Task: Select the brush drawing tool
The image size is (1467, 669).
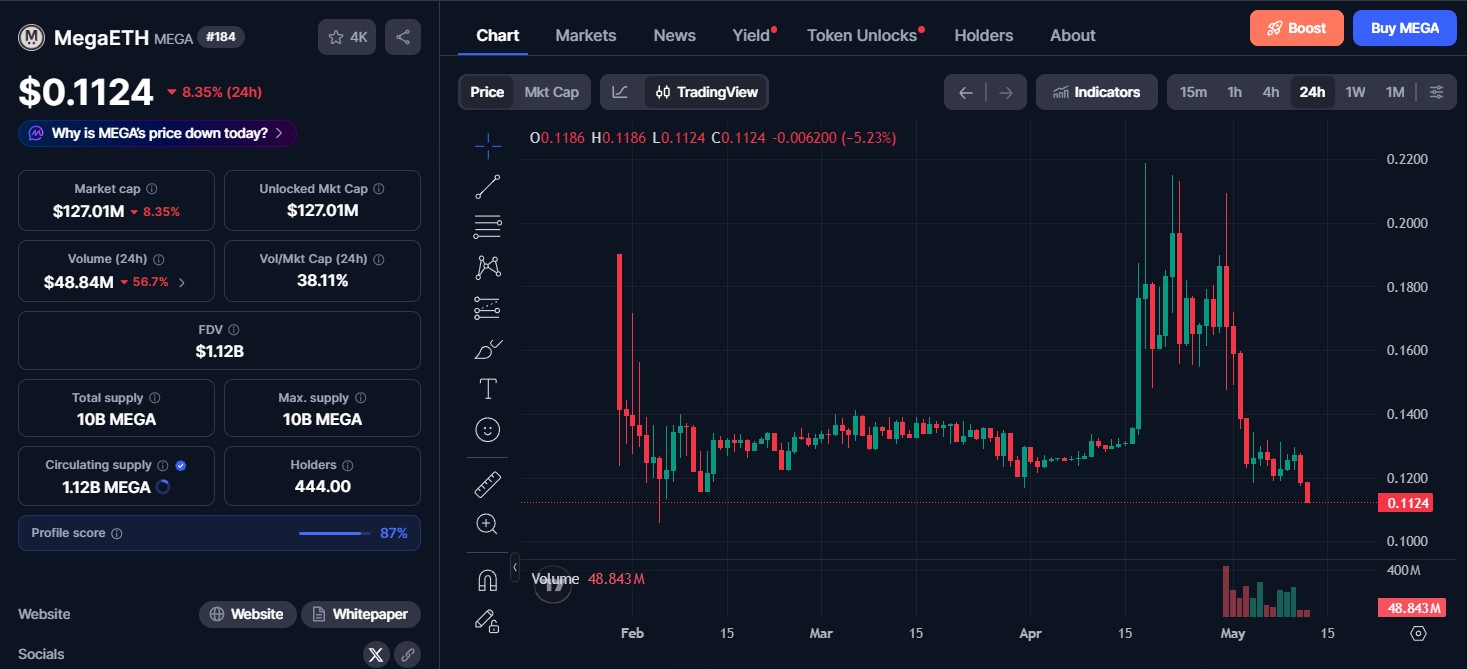Action: coord(487,349)
